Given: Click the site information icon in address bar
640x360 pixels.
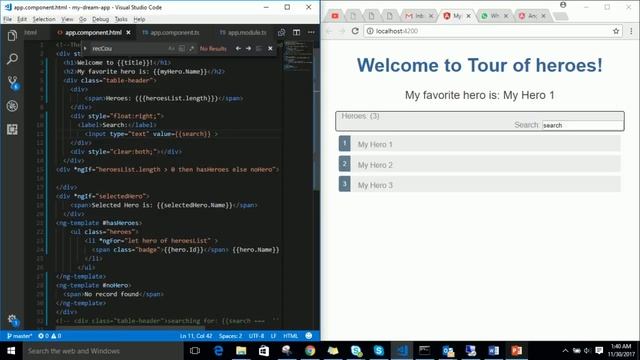Looking at the screenshot, I should pyautogui.click(x=369, y=31).
